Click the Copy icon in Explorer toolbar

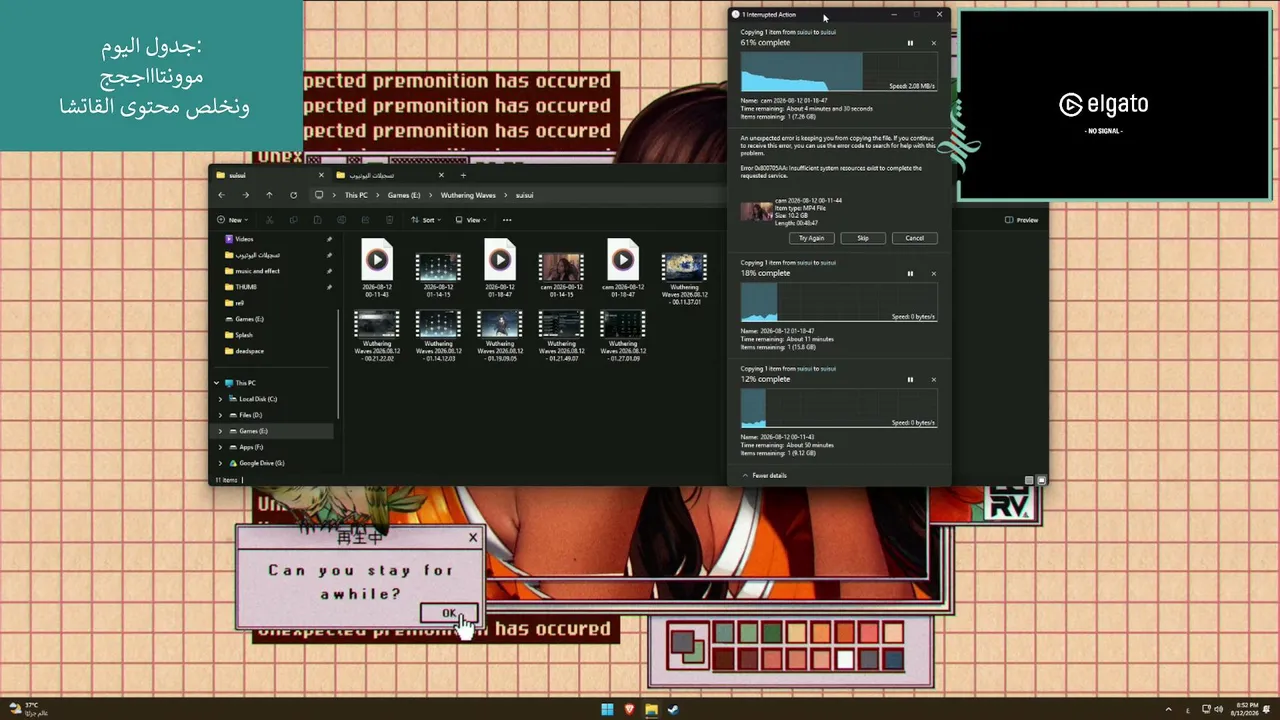[293, 220]
